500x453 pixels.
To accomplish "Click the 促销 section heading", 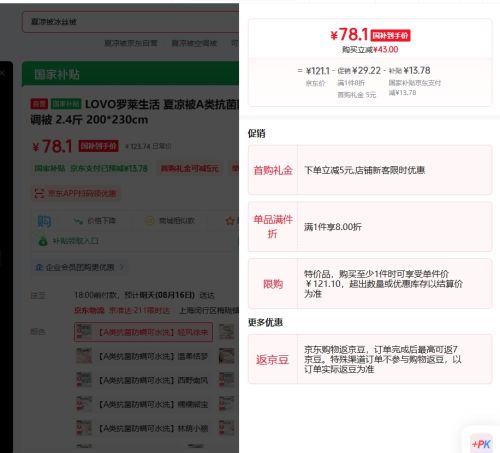I will pos(256,134).
